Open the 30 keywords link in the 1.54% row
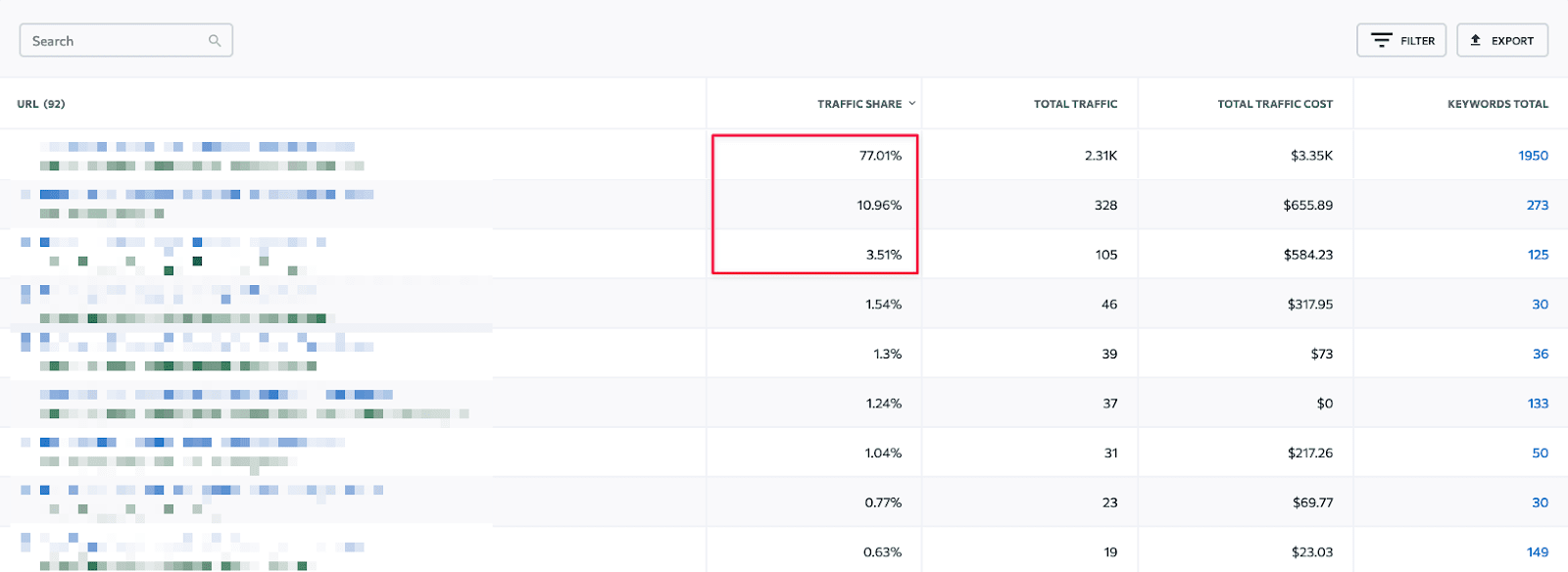This screenshot has width=1568, height=572. click(1540, 305)
